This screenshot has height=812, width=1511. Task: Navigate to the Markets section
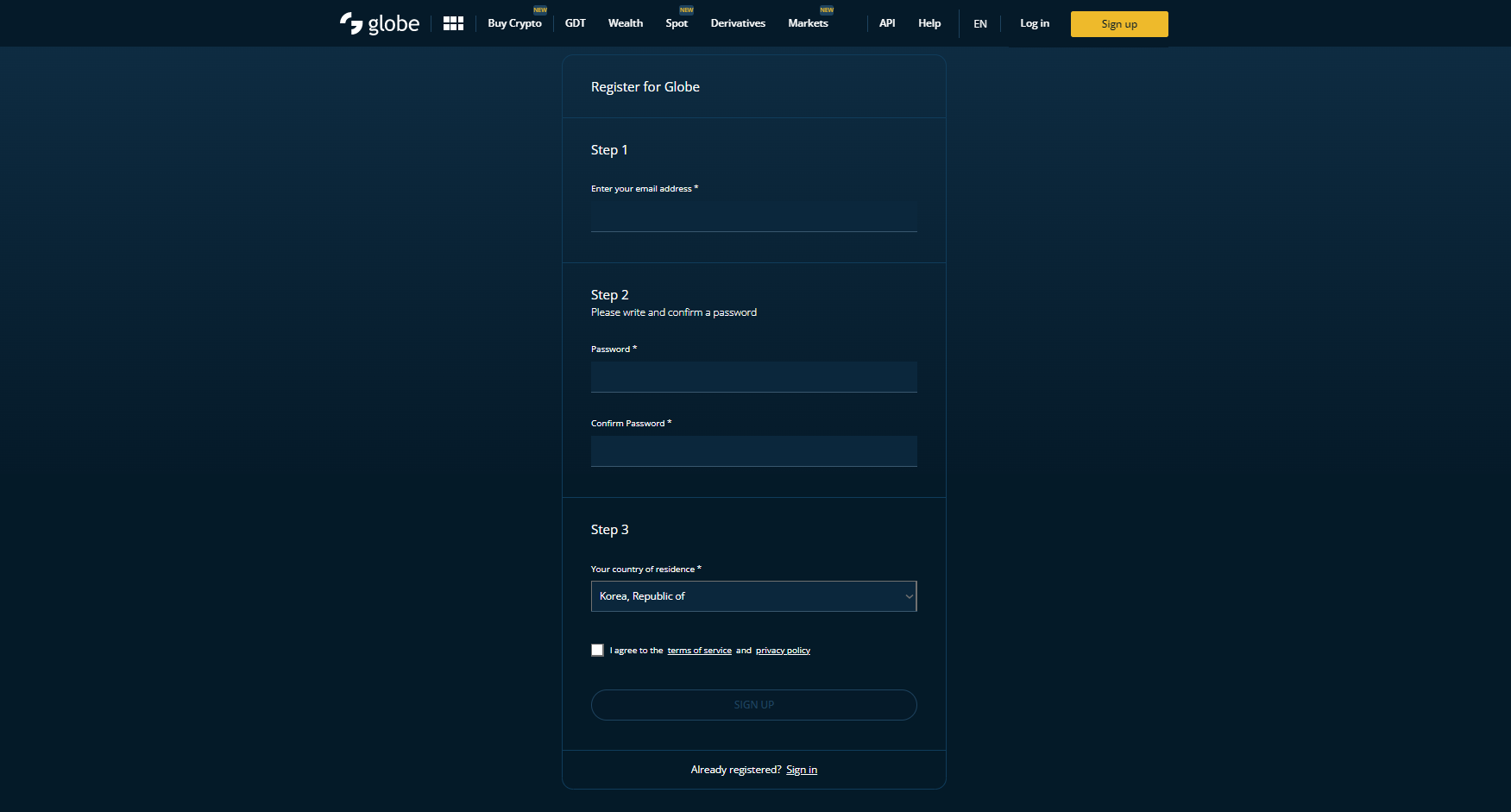(x=808, y=23)
